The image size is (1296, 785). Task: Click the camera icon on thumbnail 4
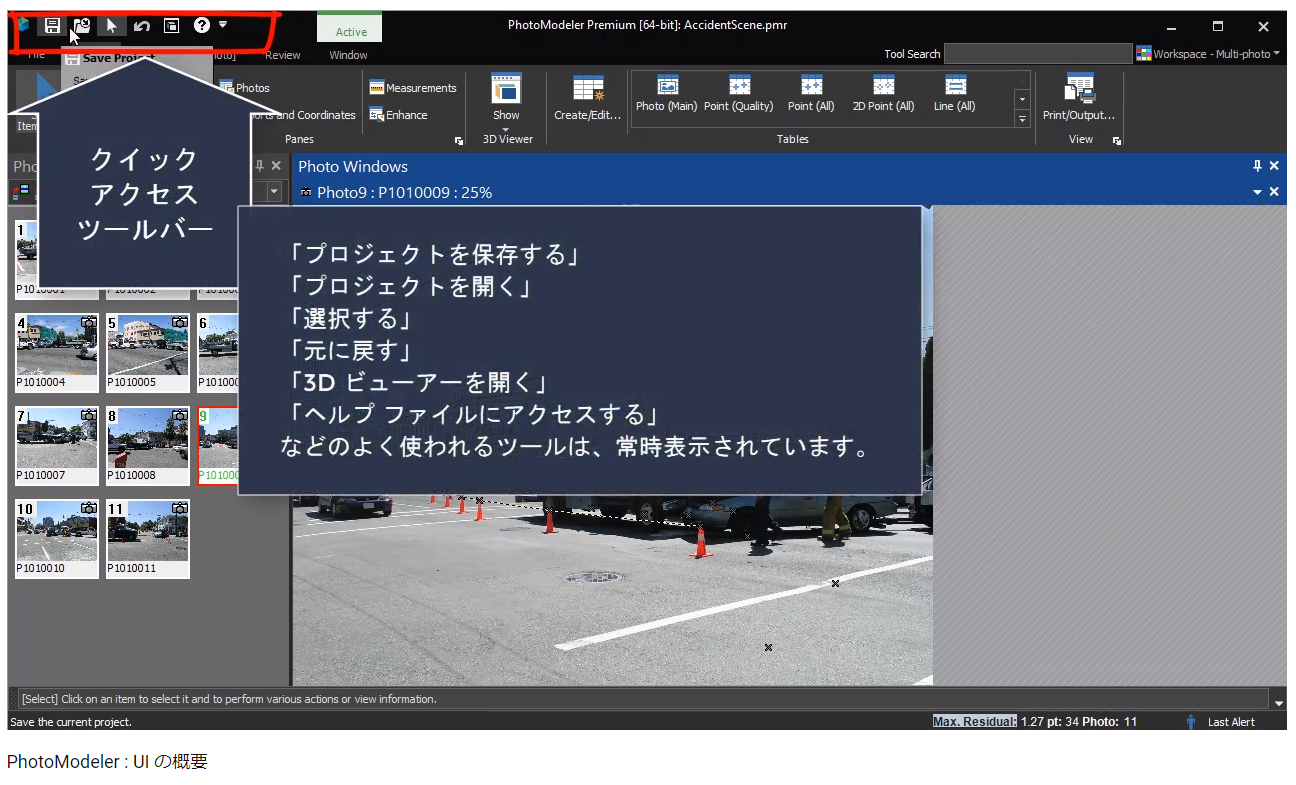pos(89,323)
